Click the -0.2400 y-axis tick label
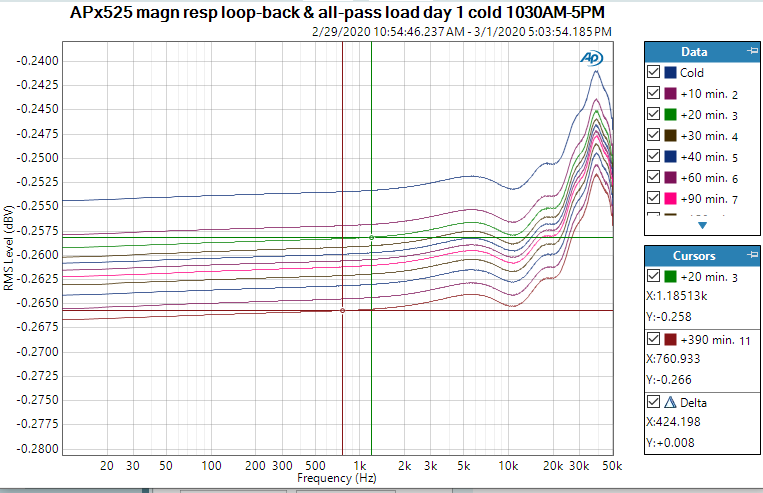Viewport: 763px width, 493px height. tap(37, 61)
